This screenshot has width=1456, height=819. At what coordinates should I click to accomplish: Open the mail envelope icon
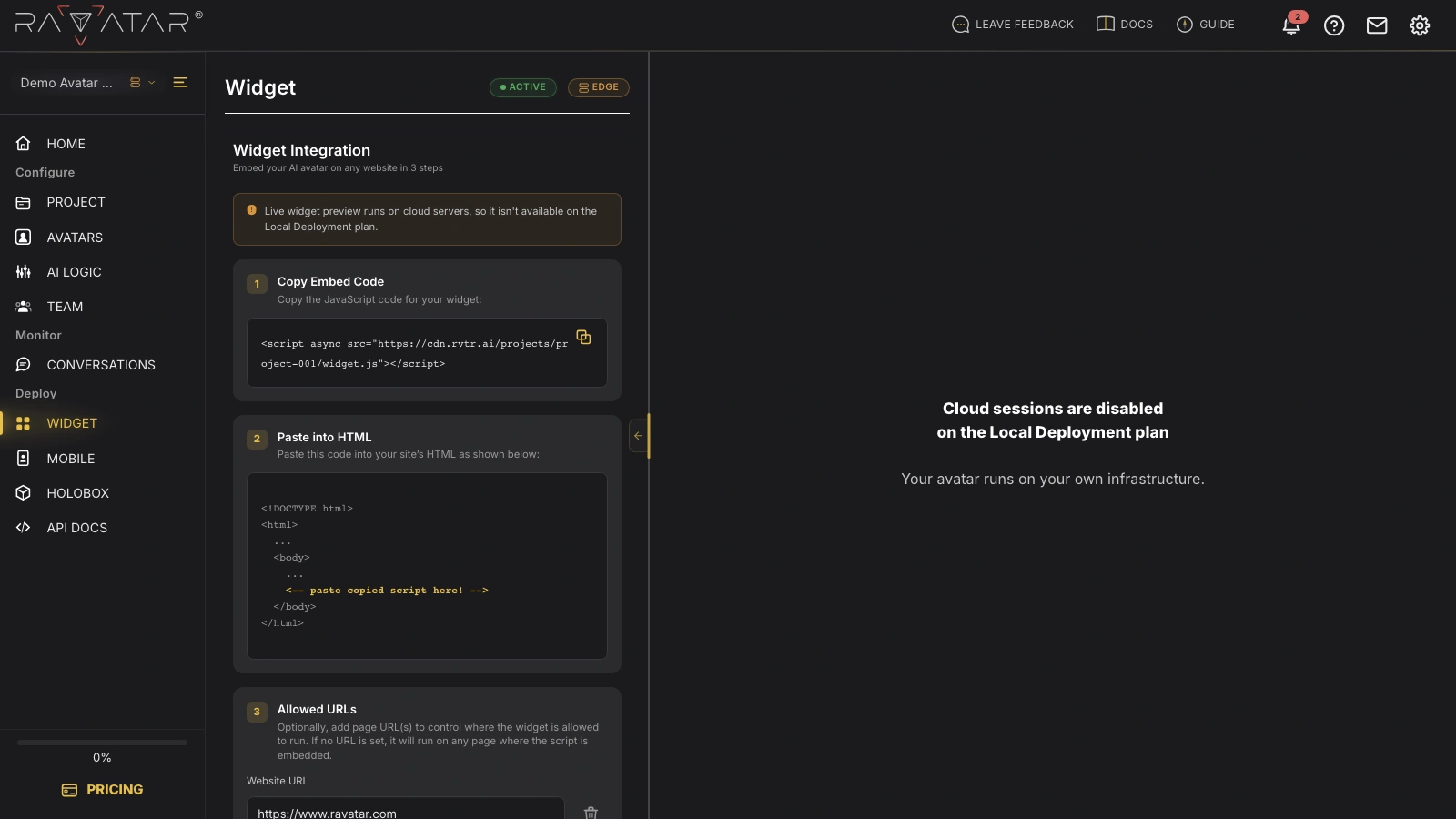coord(1377,25)
